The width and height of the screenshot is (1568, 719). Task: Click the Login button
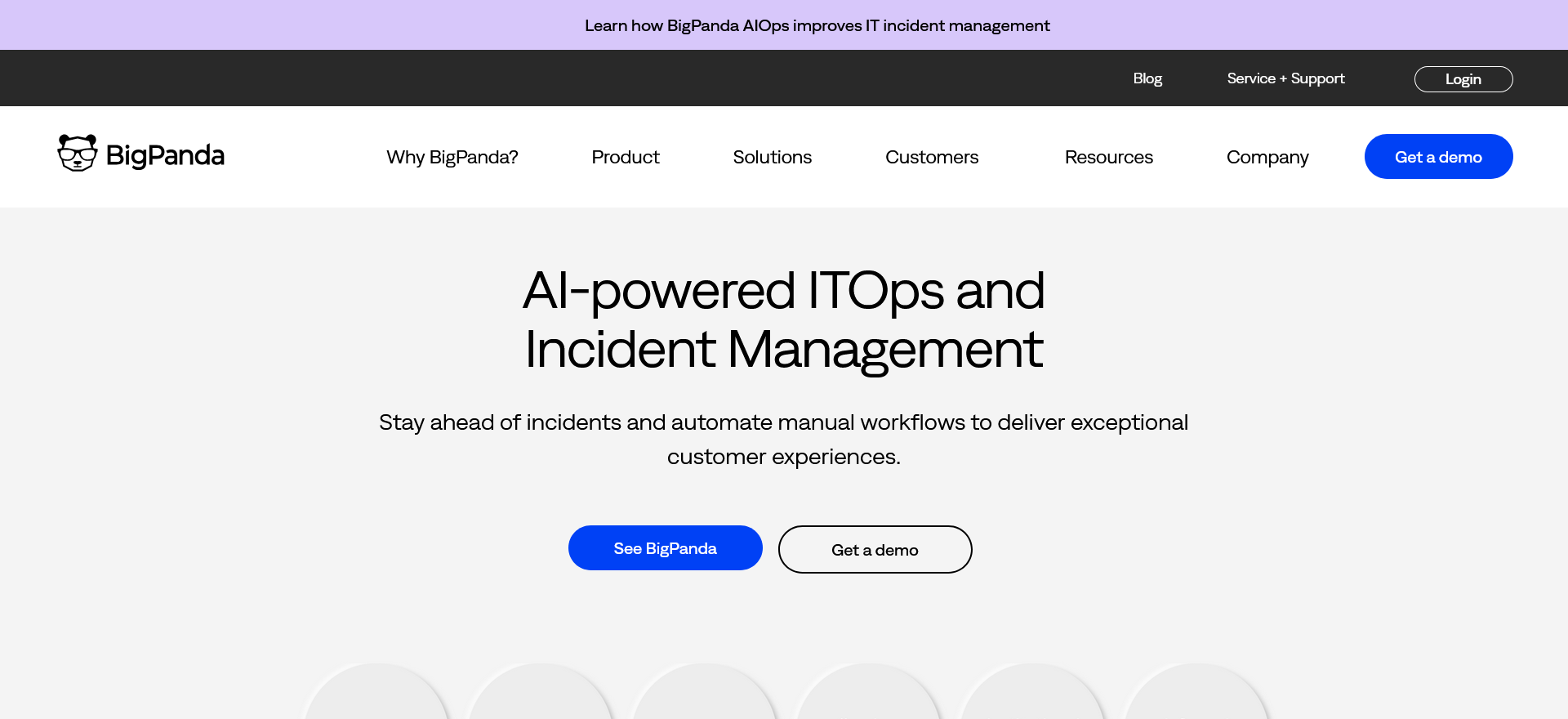(x=1463, y=79)
